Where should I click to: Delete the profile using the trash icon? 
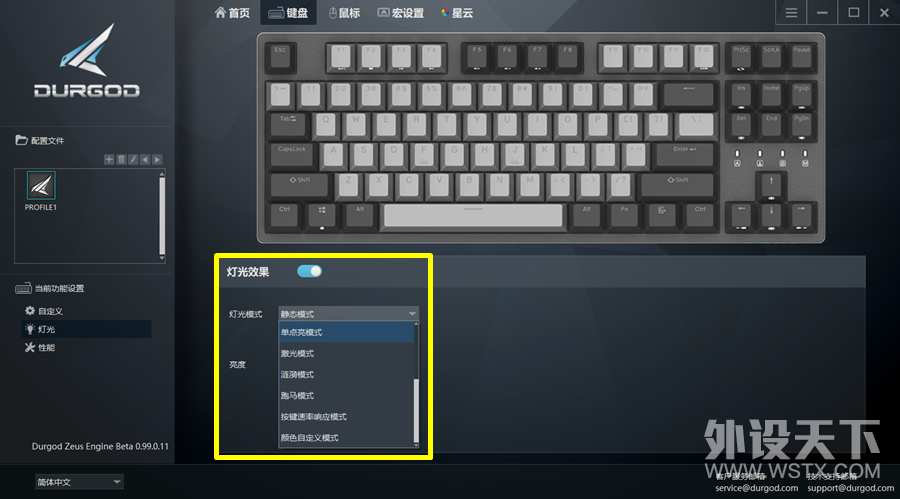(121, 160)
